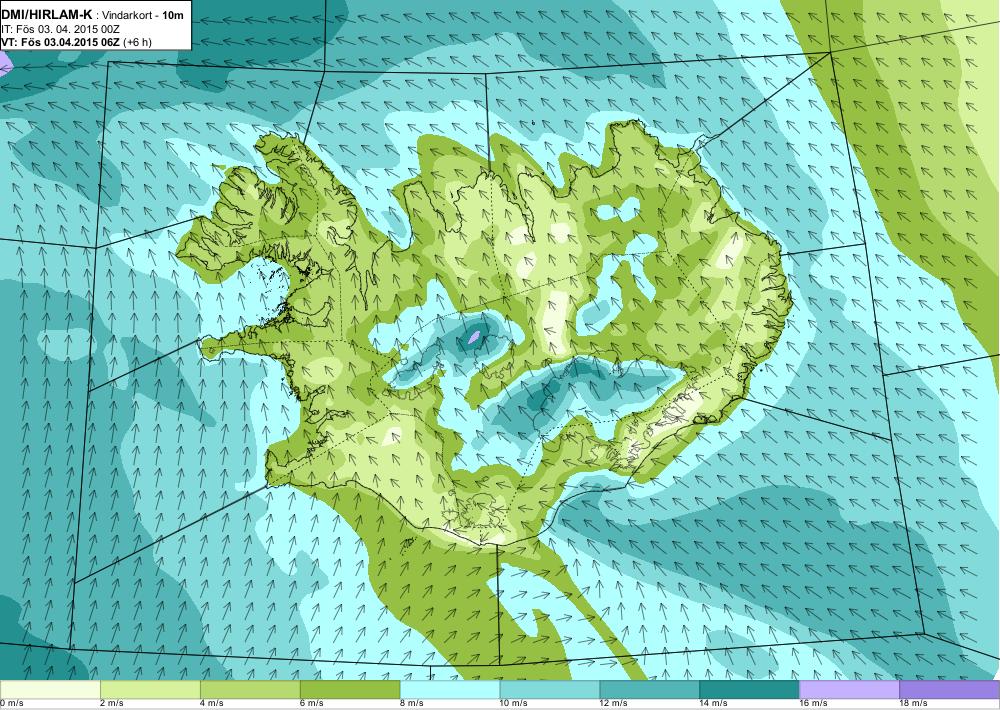The image size is (1000, 710).
Task: Select the 18 m/s legend color swatch
Action: point(950,690)
